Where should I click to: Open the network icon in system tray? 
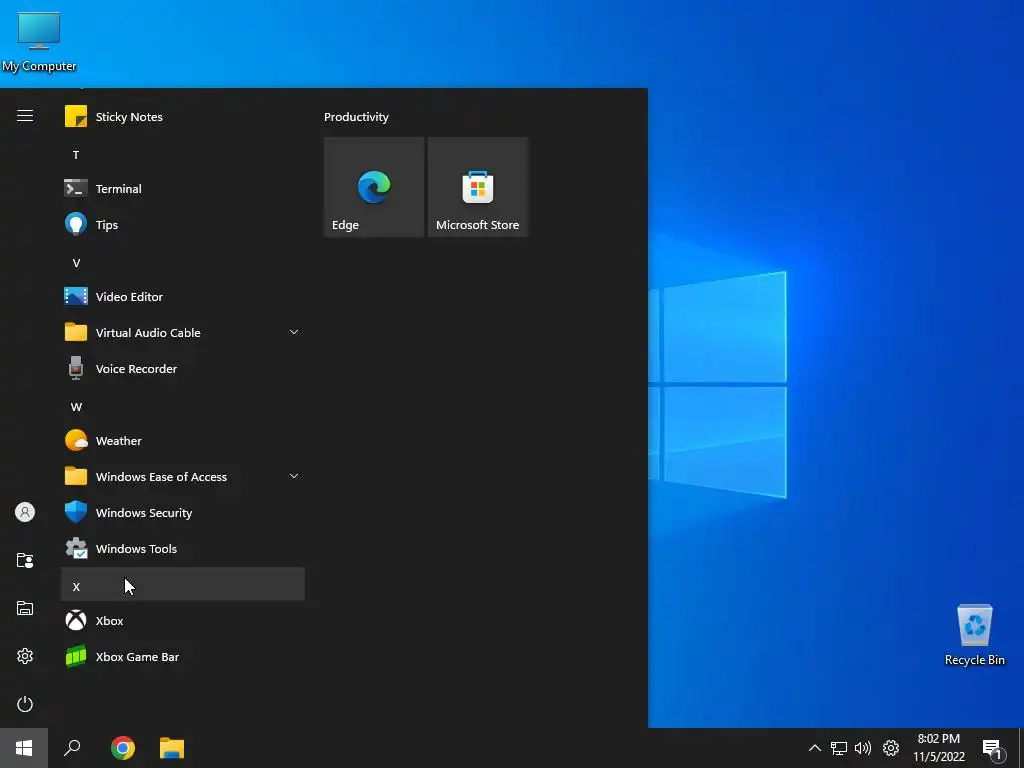point(839,748)
